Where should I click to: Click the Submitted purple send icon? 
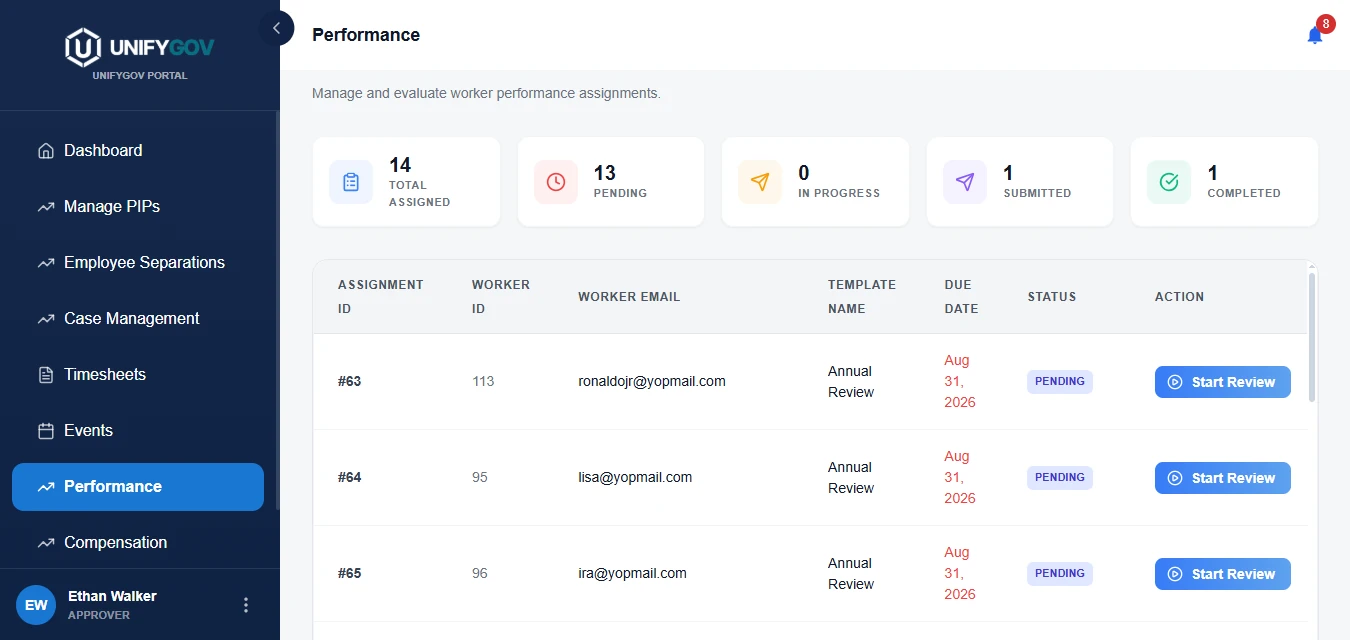965,182
